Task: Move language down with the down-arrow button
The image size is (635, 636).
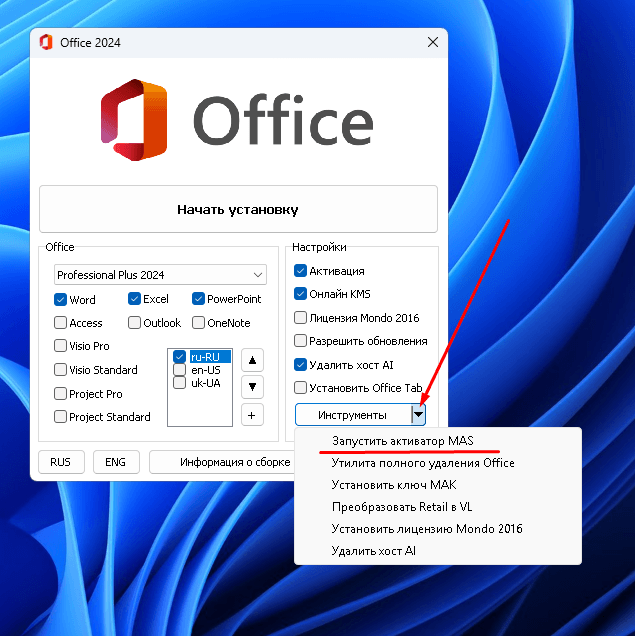Action: click(x=252, y=387)
